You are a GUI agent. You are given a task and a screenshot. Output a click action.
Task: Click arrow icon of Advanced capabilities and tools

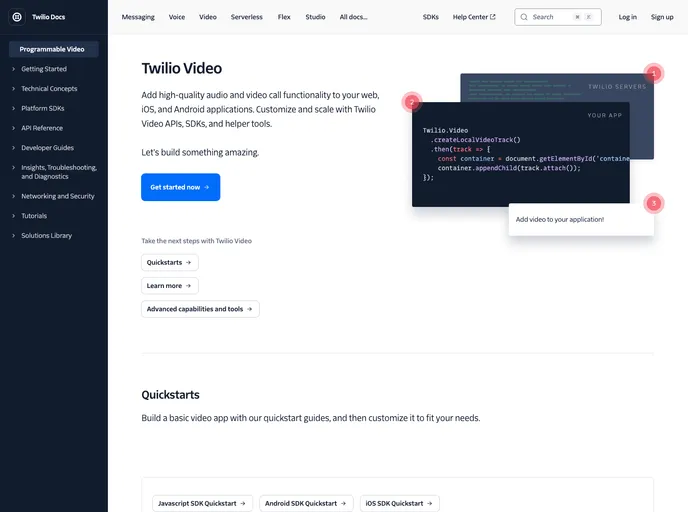pyautogui.click(x=249, y=309)
